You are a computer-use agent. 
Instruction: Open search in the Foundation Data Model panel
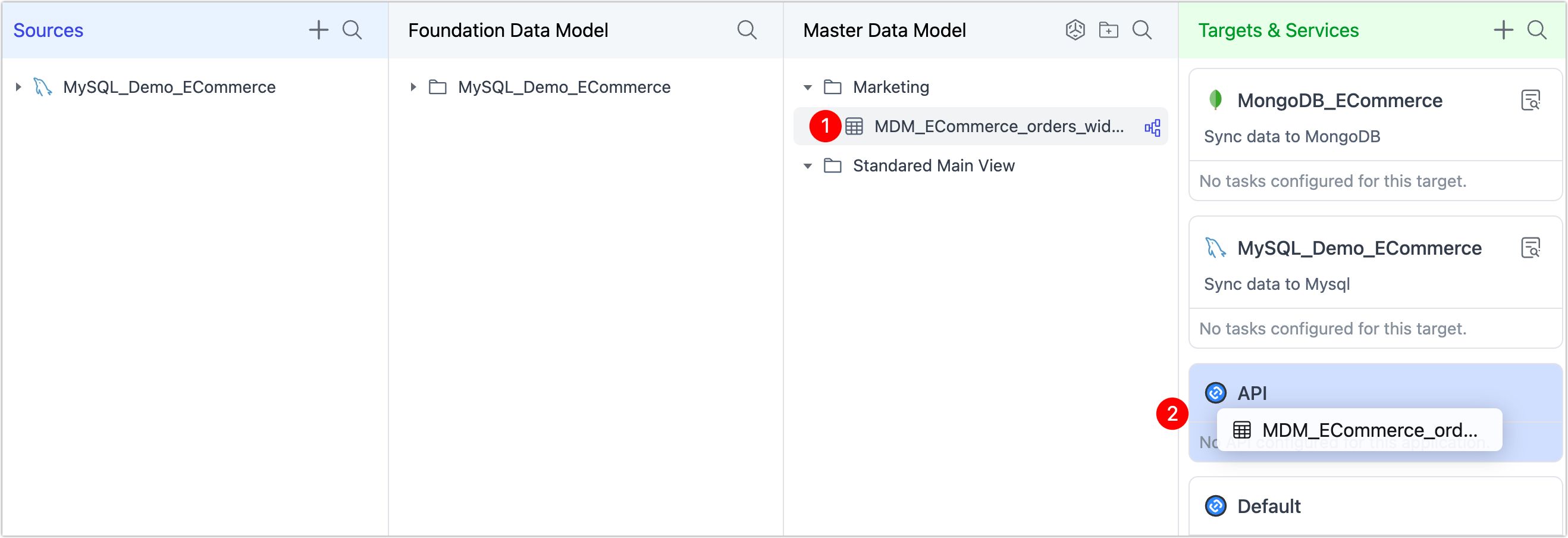747,29
